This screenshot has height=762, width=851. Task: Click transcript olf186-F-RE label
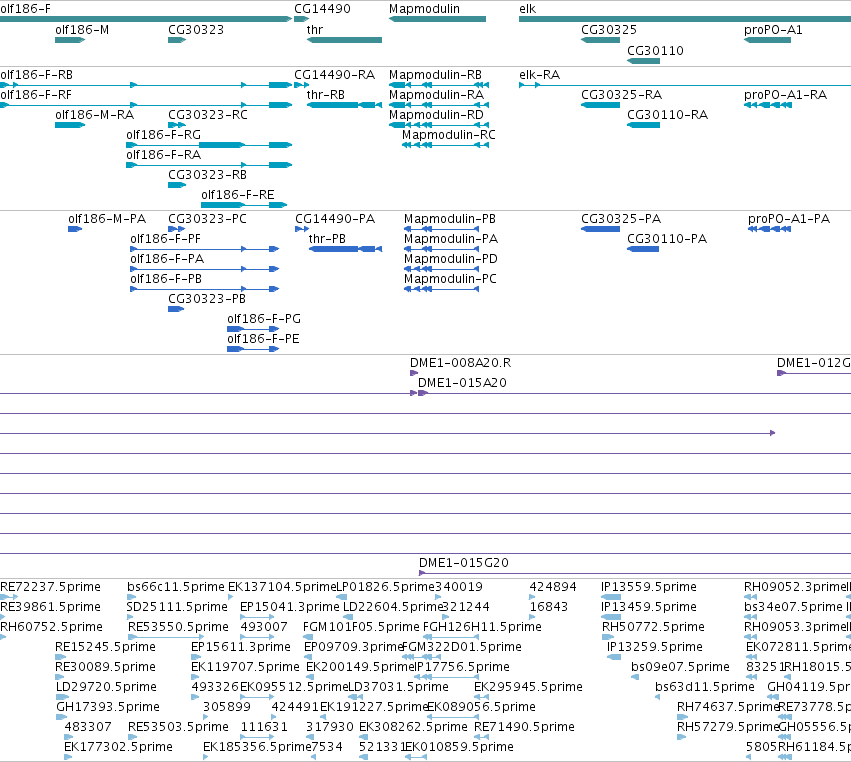[238, 195]
